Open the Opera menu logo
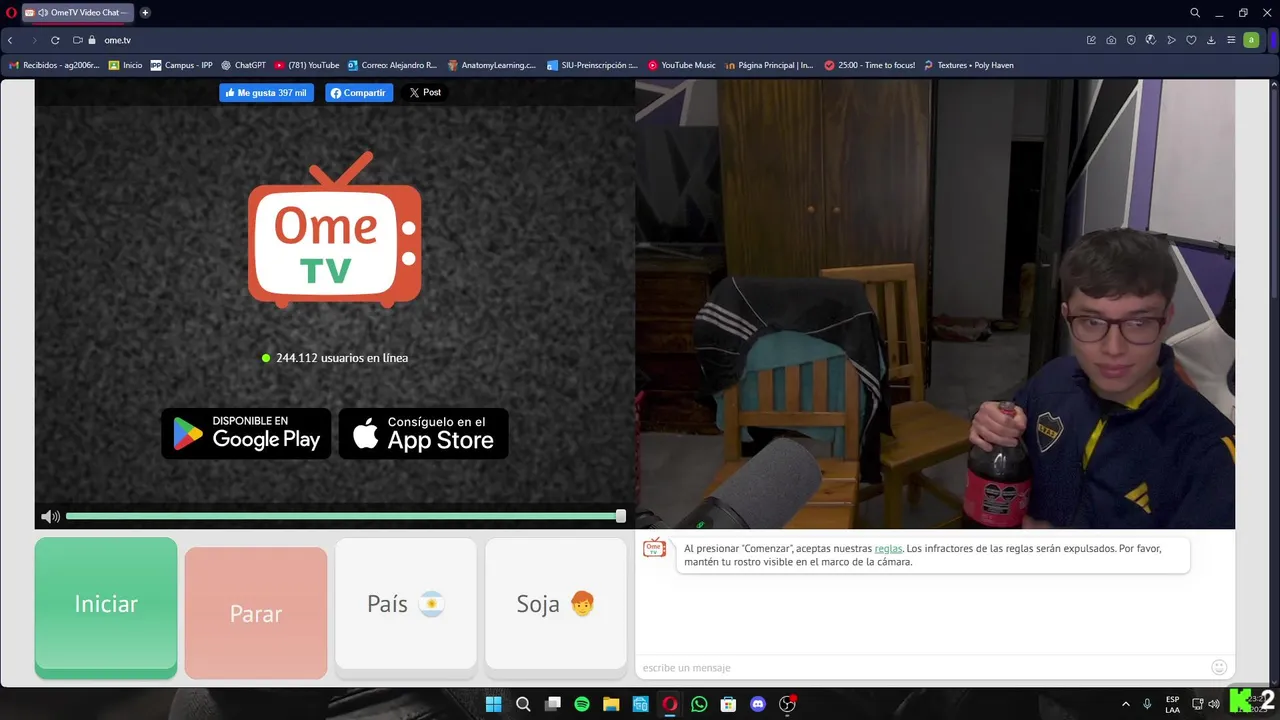 (x=12, y=13)
